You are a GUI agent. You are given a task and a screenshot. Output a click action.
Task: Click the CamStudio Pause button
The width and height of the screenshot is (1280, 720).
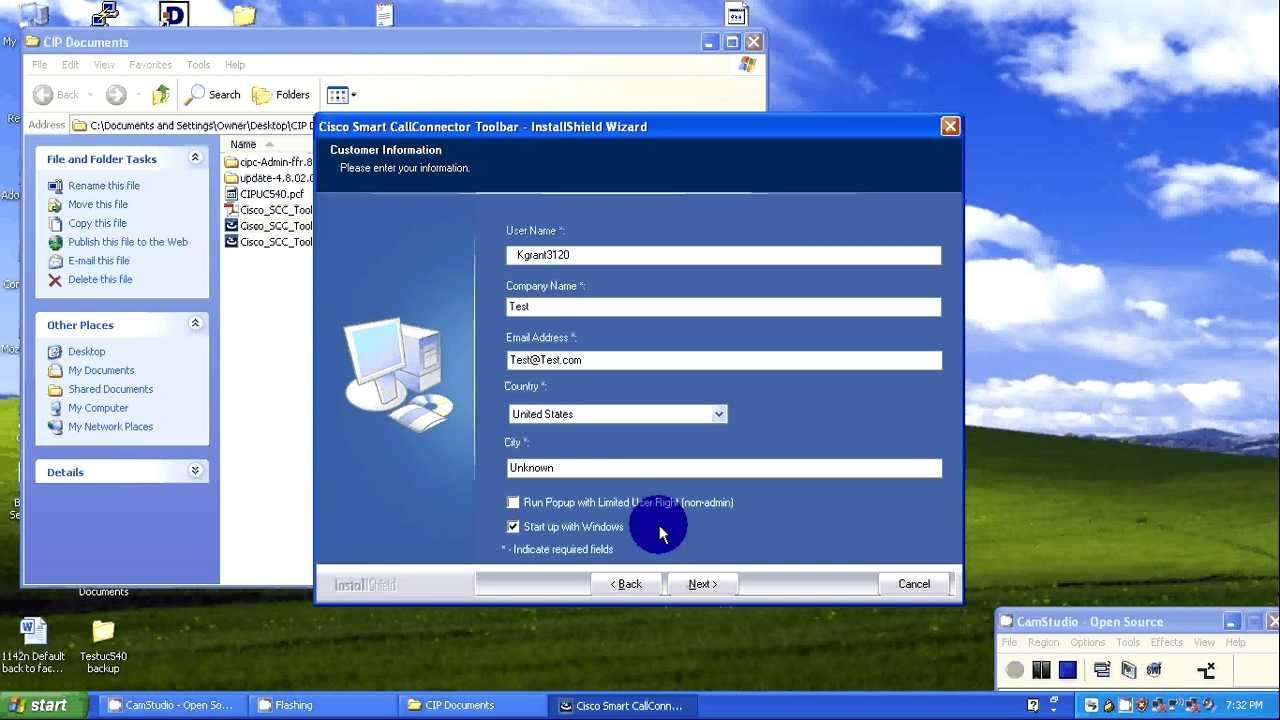[1041, 670]
